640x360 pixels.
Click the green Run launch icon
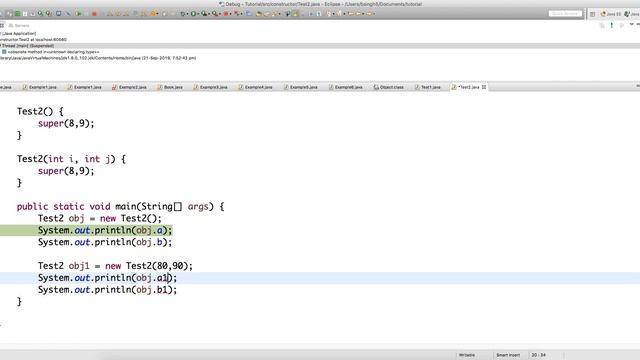pyautogui.click(x=193, y=13)
